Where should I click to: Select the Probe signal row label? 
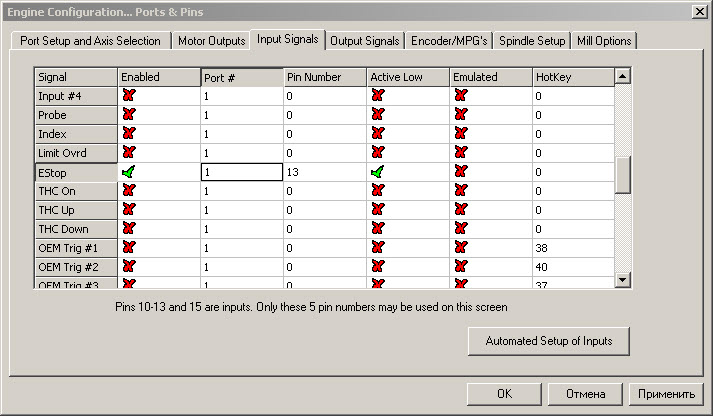coord(76,115)
